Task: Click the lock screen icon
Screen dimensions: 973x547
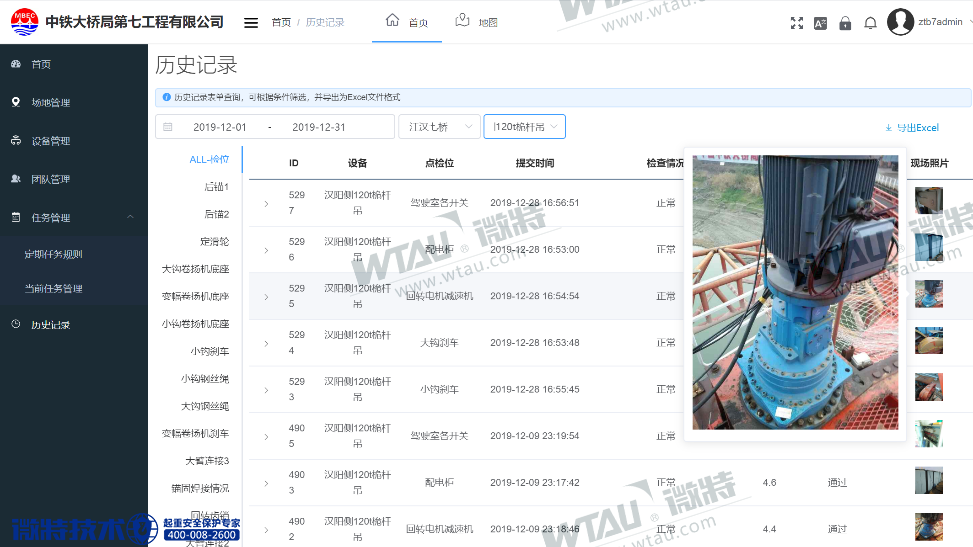Action: pyautogui.click(x=845, y=23)
